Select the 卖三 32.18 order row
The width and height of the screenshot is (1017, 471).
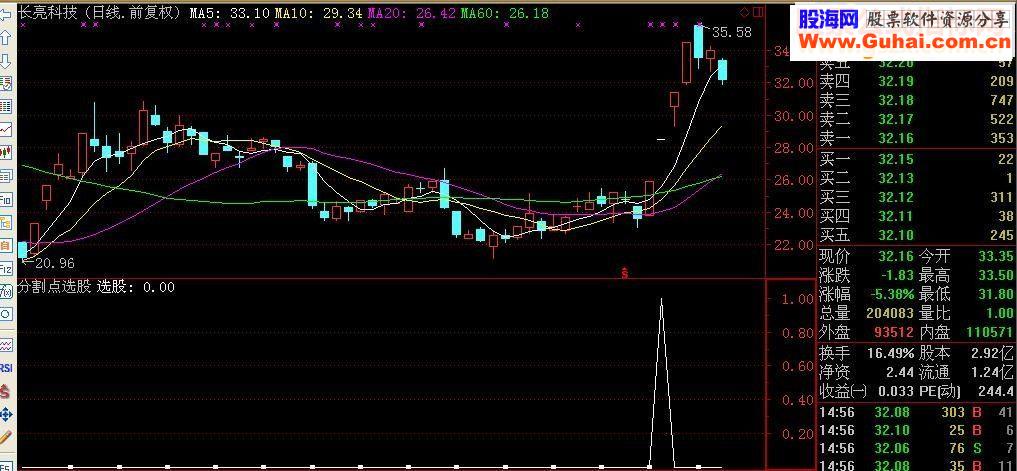(916, 100)
